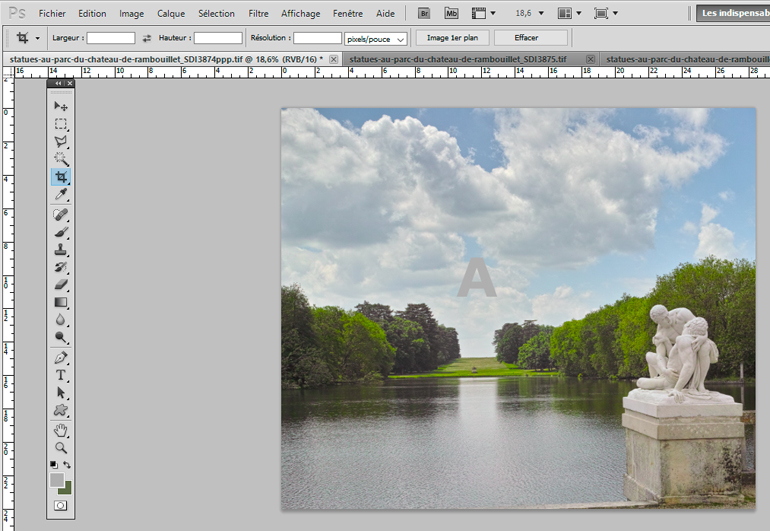The width and height of the screenshot is (770, 531).
Task: Select the Dodge tool
Action: (x=60, y=337)
